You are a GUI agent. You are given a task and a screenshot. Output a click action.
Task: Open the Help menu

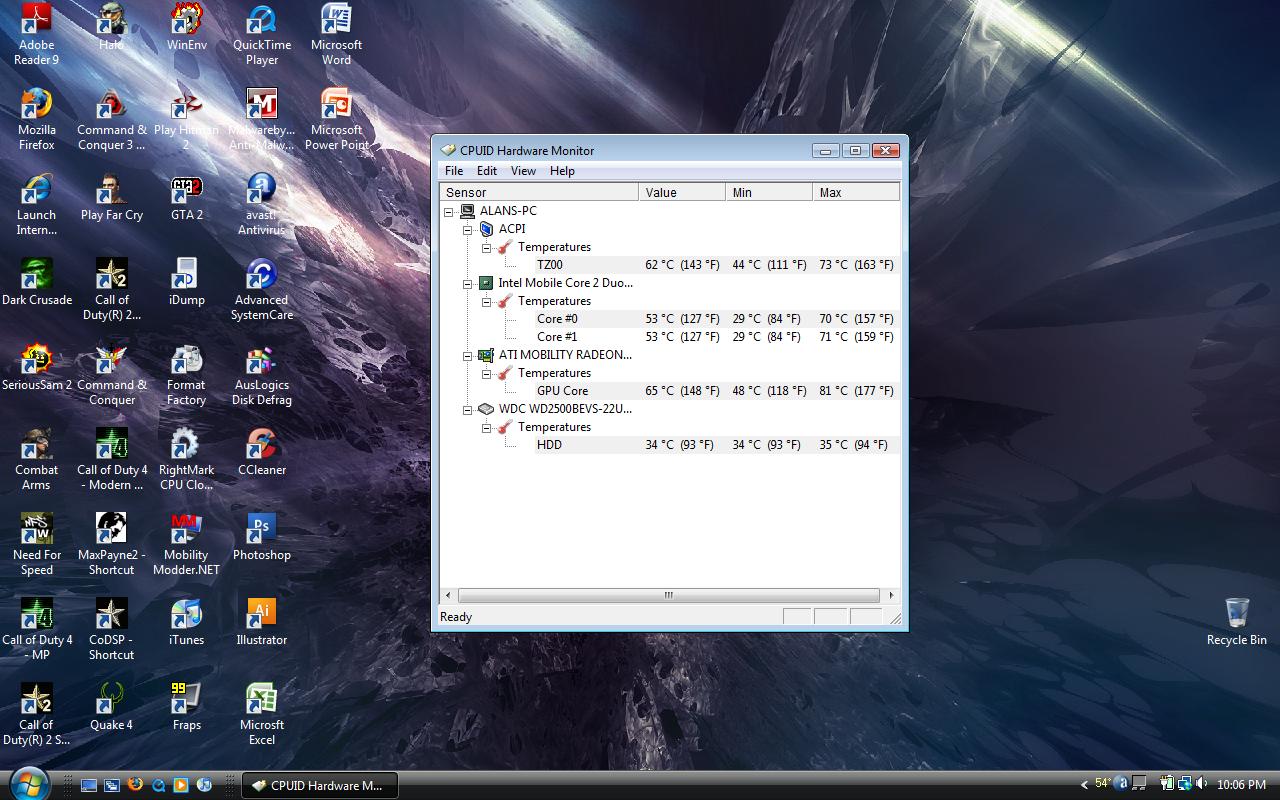[562, 171]
